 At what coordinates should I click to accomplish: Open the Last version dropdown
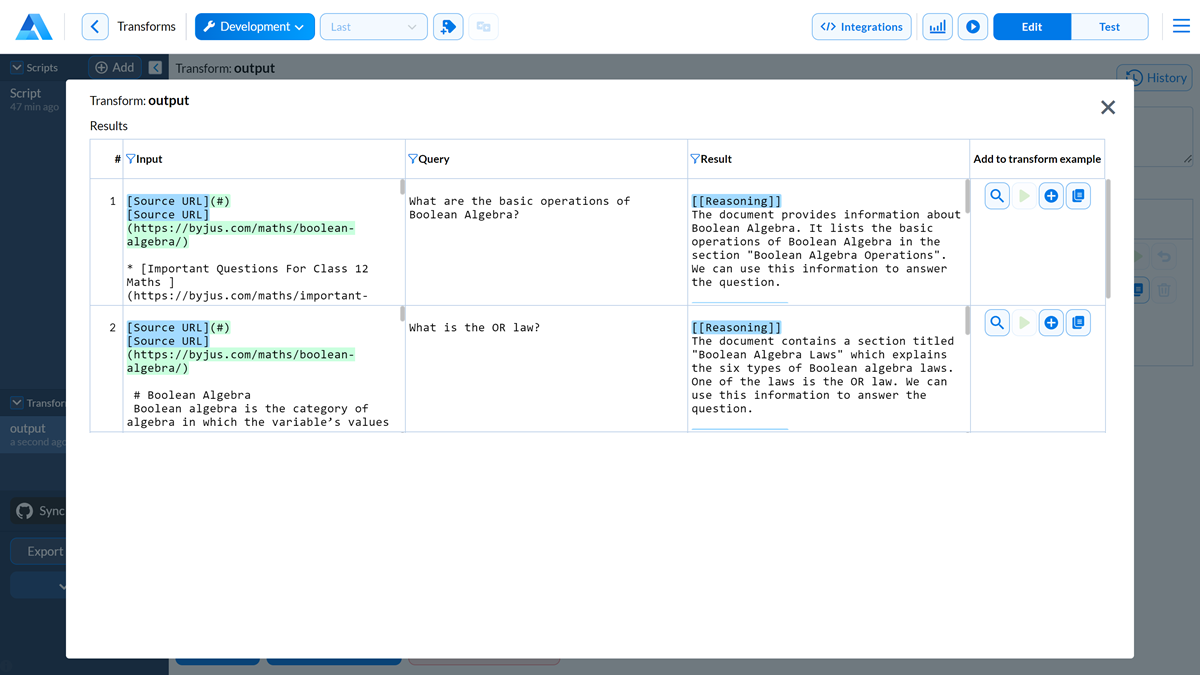point(373,26)
